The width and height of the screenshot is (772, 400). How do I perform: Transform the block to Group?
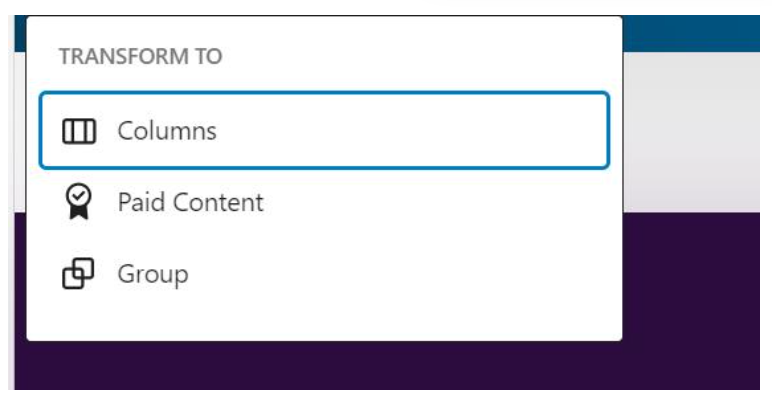(152, 274)
